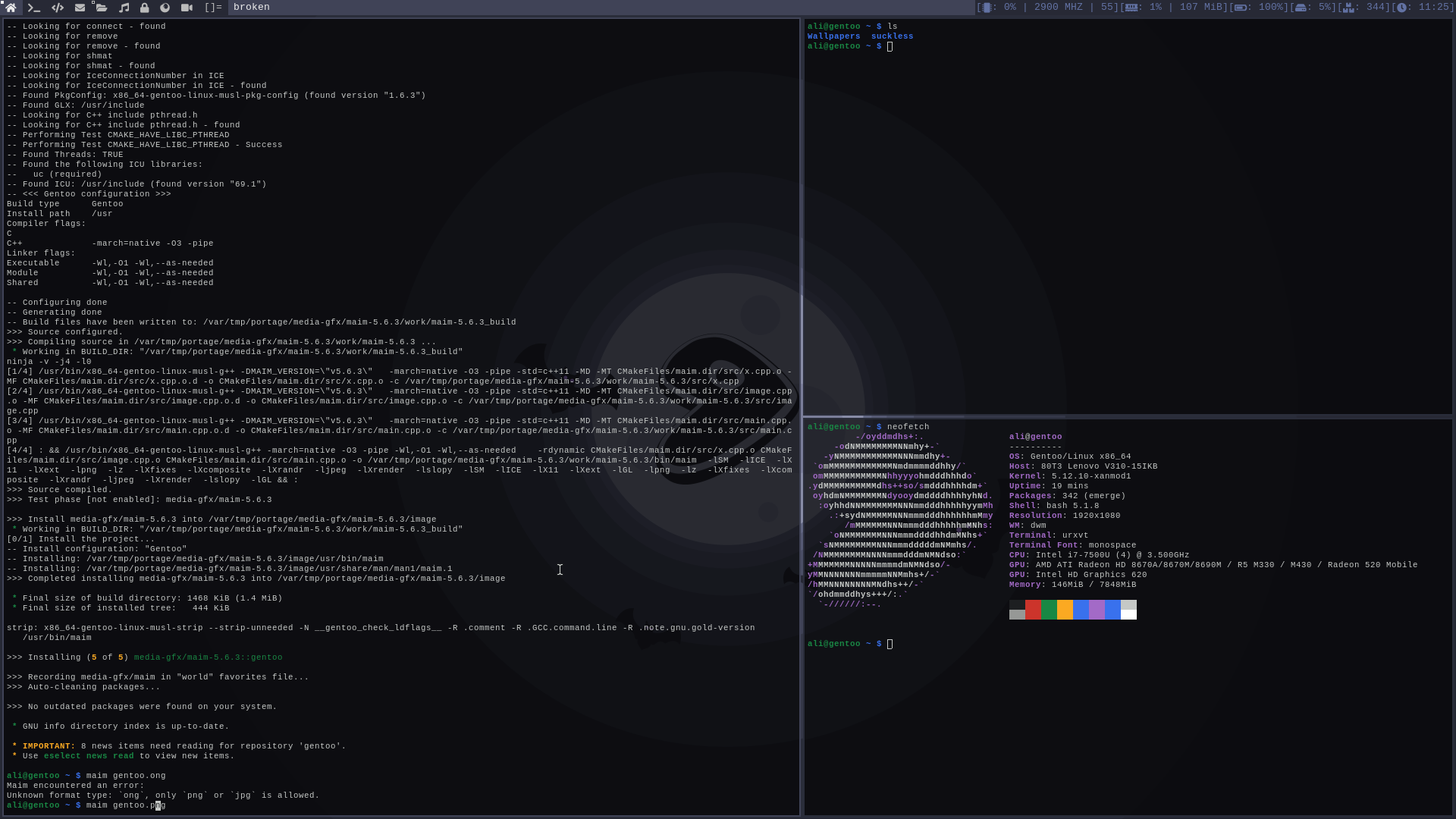Open the mail envelope tag
1456x819 pixels.
coord(80,7)
